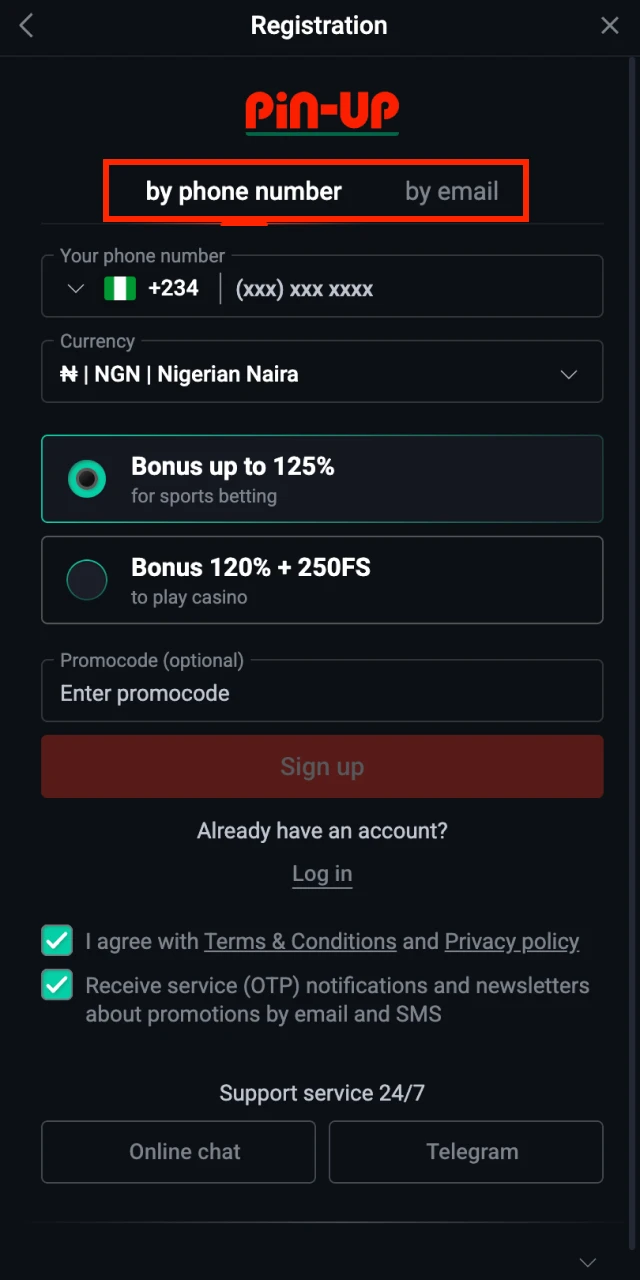Uncheck the notifications and newsletters checkbox
The width and height of the screenshot is (640, 1280).
(x=57, y=986)
